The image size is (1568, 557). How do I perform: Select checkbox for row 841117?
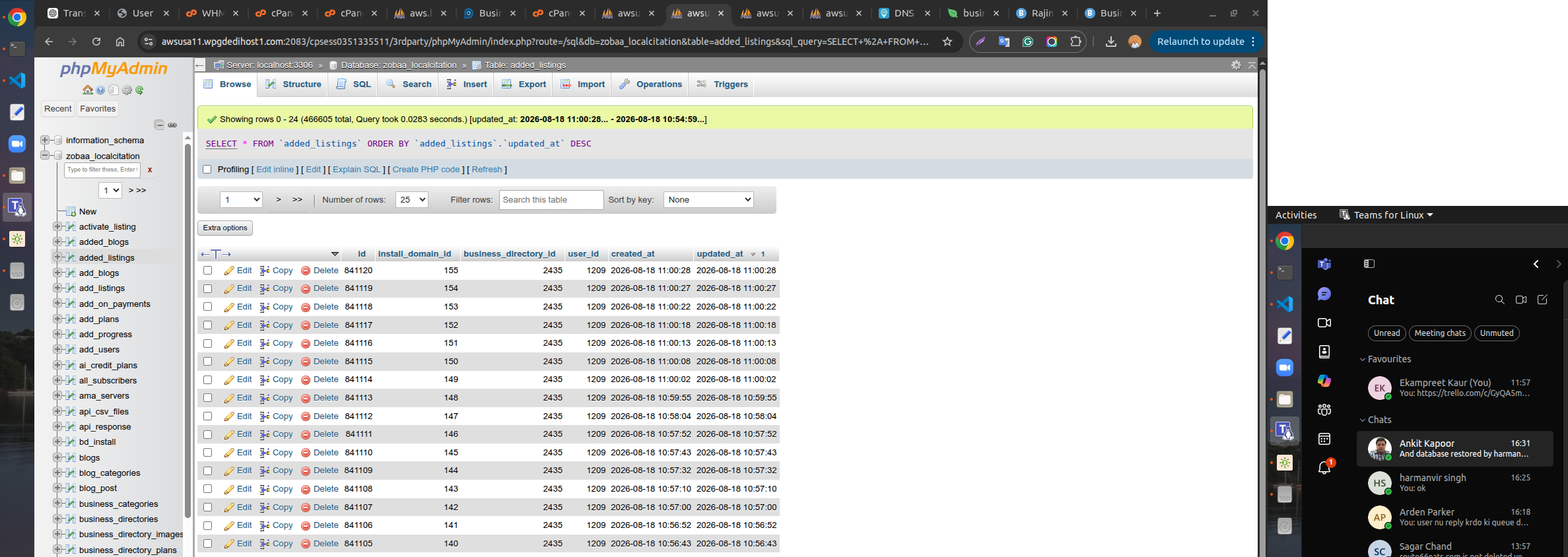click(208, 325)
